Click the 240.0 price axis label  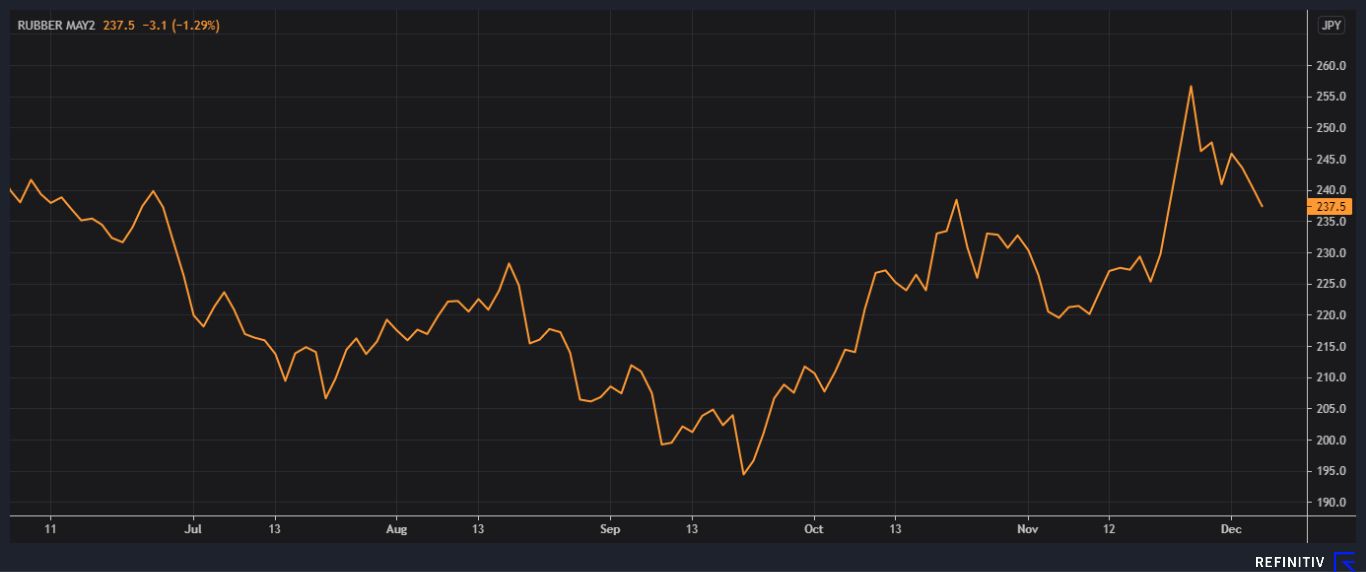[x=1329, y=190]
